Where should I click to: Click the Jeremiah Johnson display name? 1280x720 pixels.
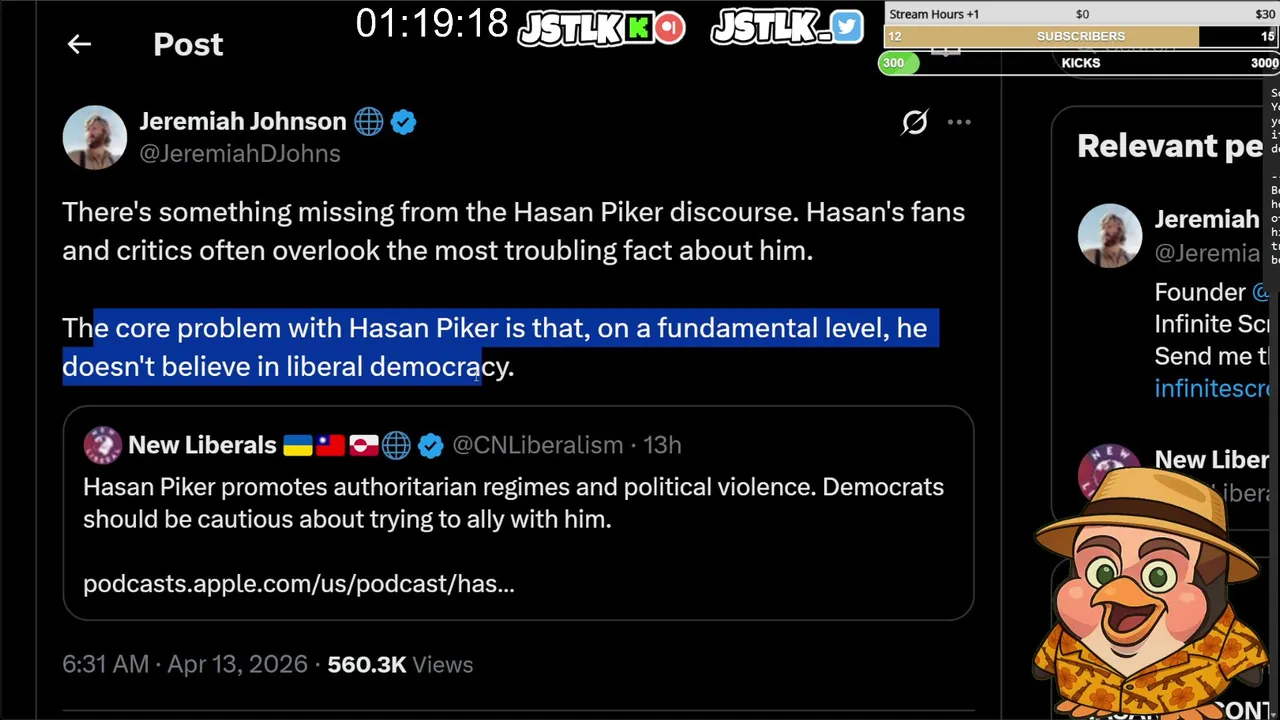(243, 121)
